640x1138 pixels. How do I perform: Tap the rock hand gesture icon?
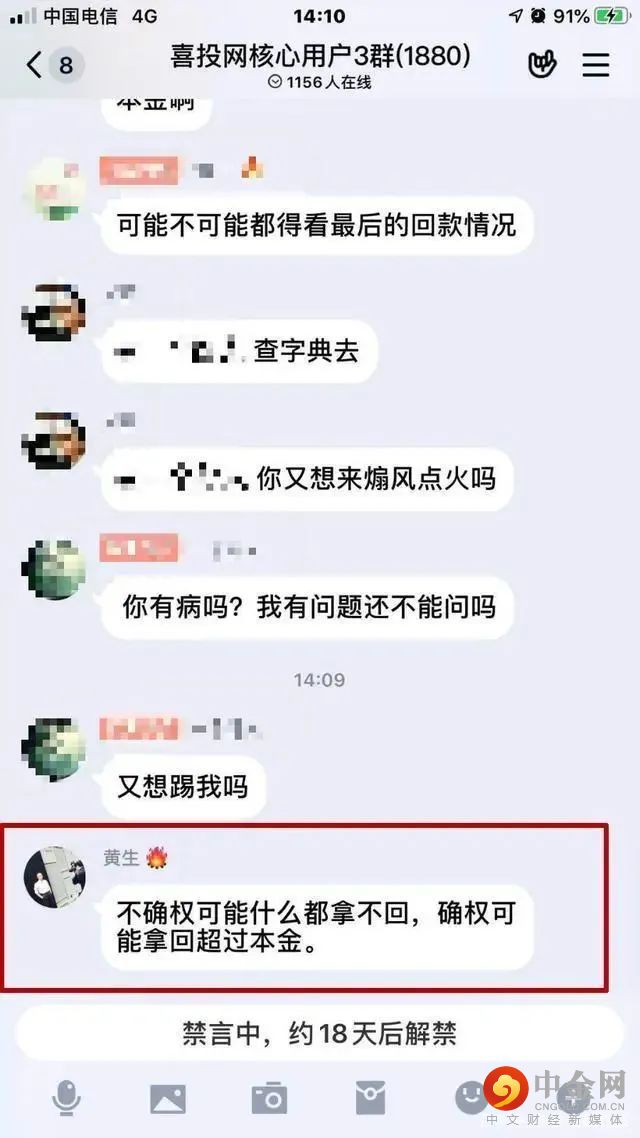tap(541, 65)
